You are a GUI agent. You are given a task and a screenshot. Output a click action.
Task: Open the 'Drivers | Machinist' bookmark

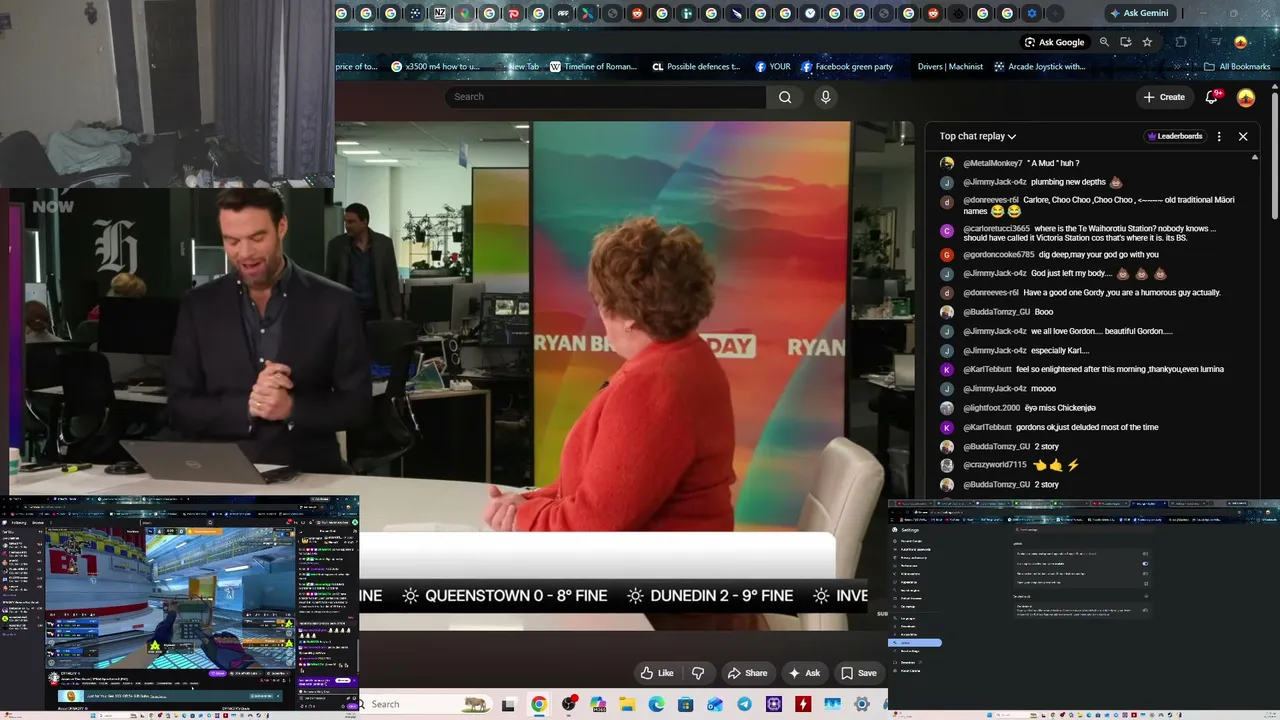coord(950,67)
